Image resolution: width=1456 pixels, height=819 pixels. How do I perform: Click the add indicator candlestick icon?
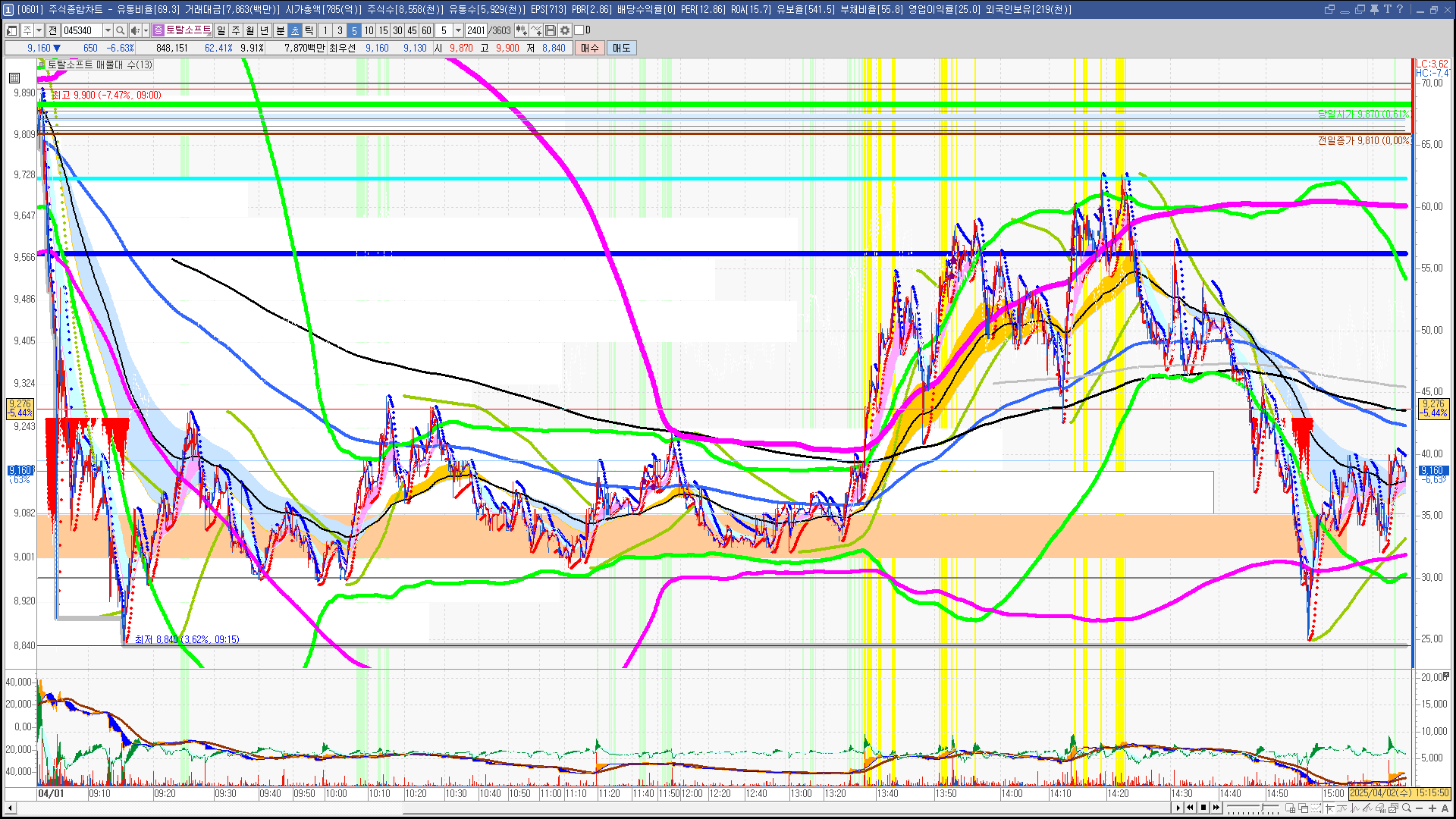coord(521,30)
